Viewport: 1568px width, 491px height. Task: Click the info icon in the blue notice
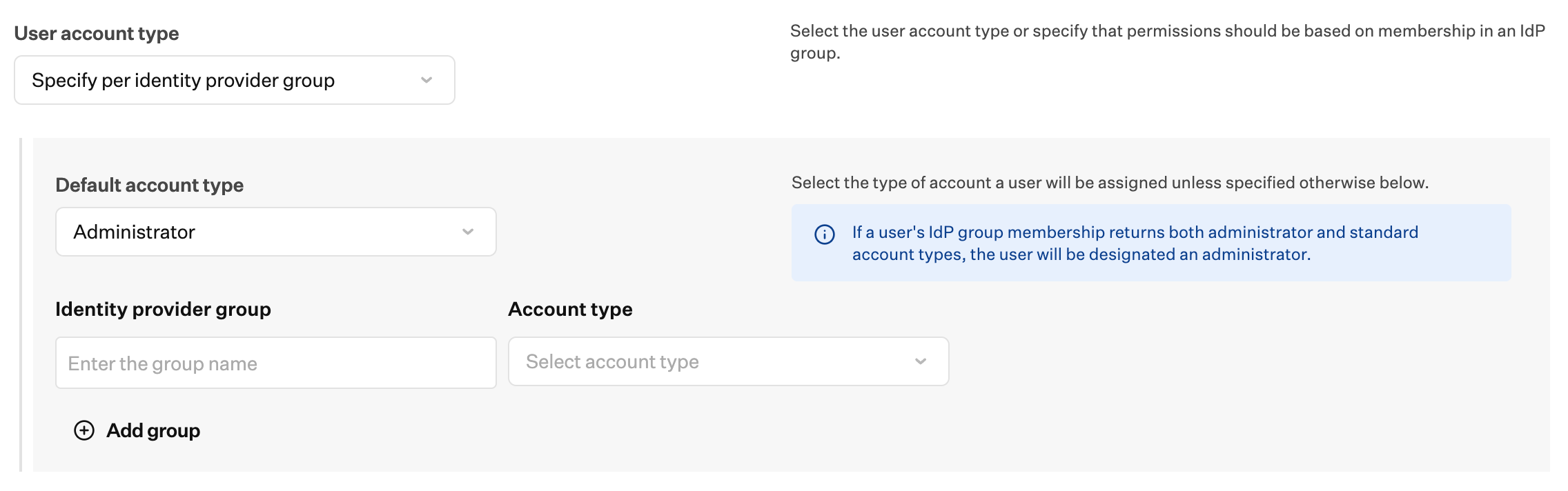coord(825,234)
